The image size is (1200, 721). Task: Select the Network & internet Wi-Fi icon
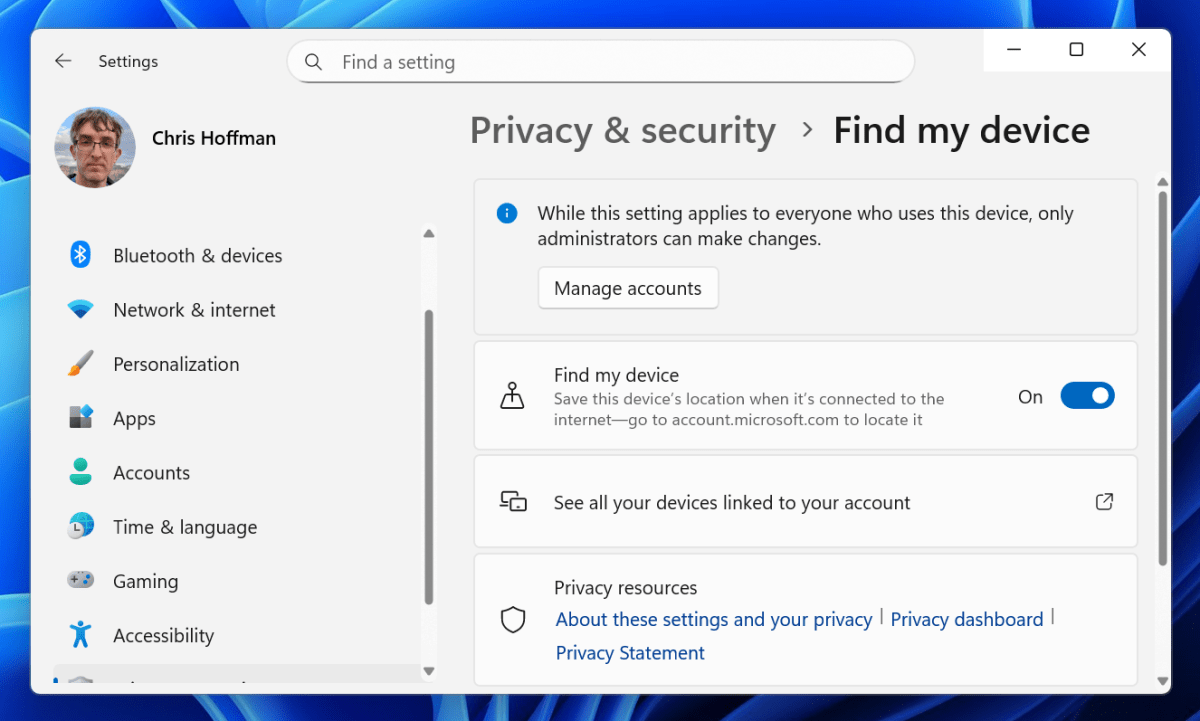(78, 309)
